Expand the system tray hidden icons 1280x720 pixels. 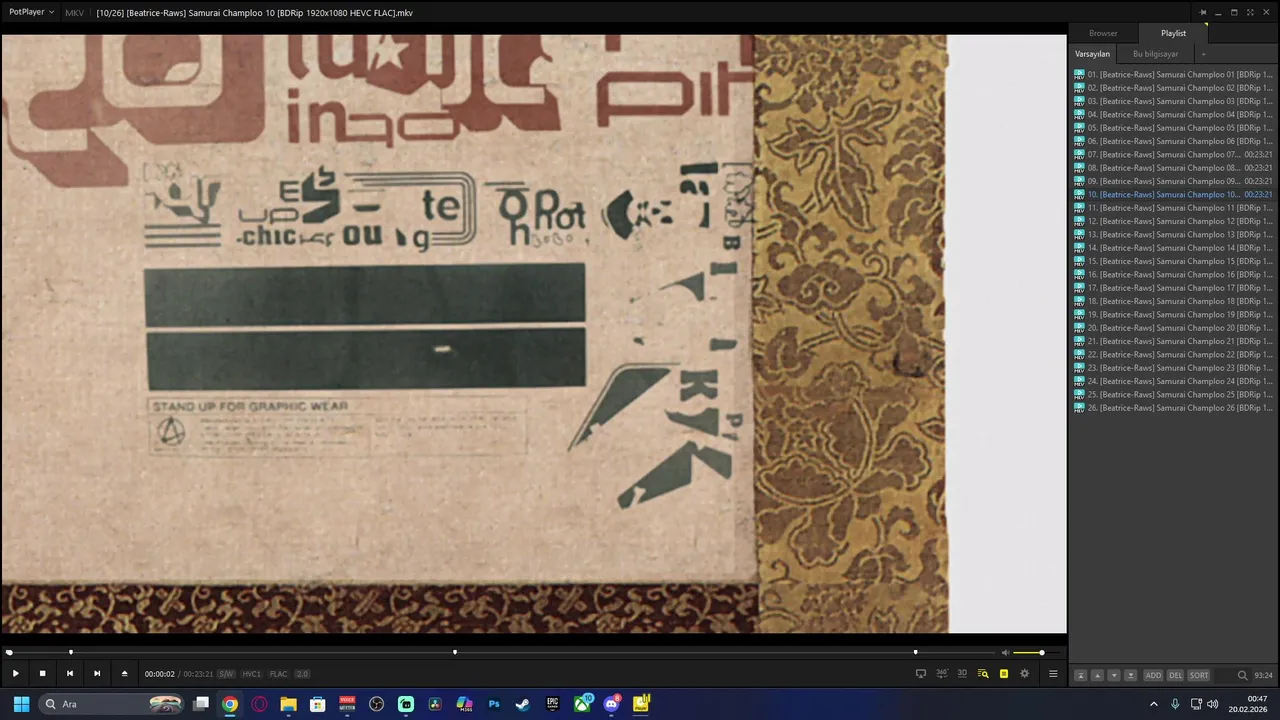click(x=1154, y=704)
